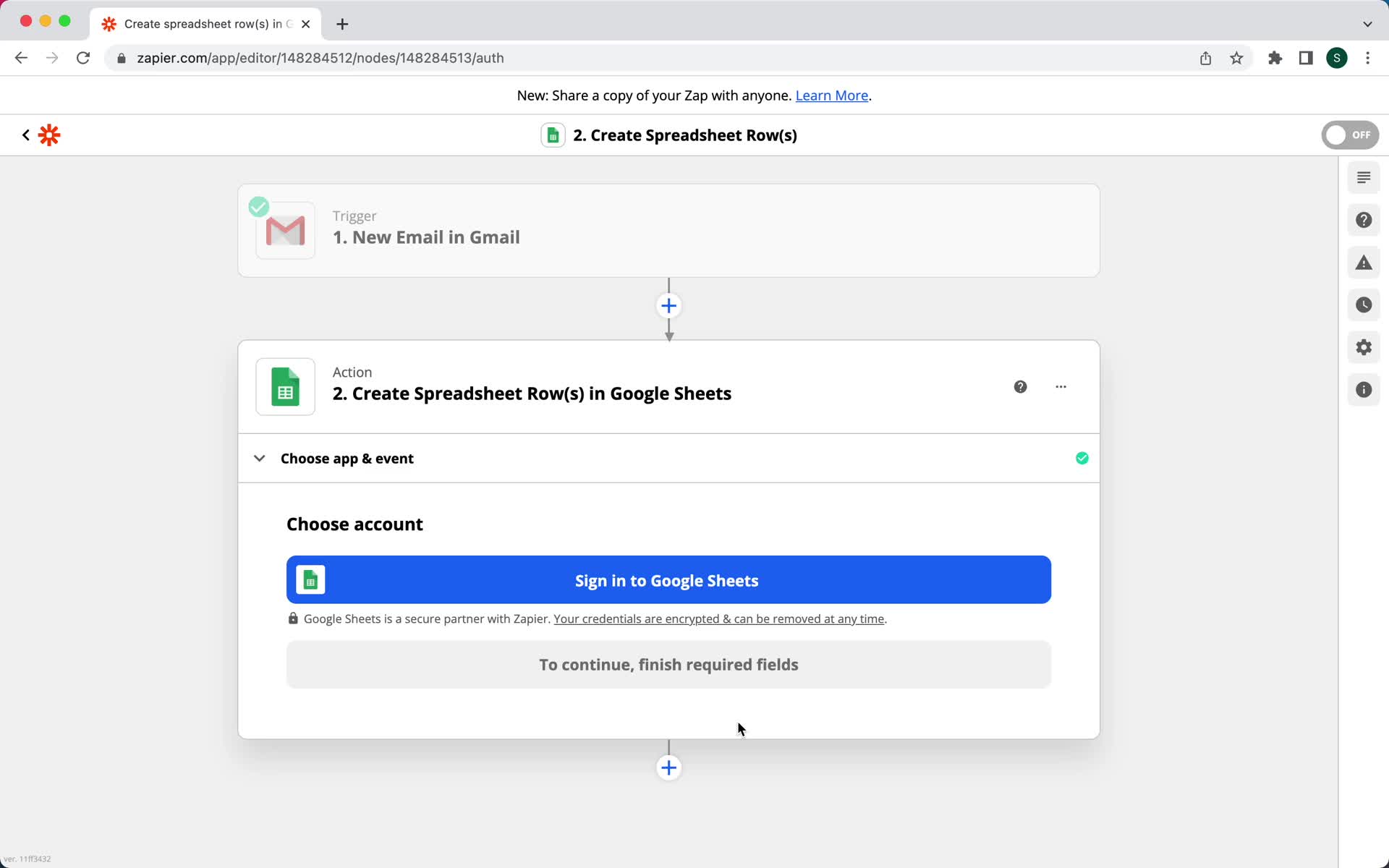This screenshot has height=868, width=1389.
Task: Click the history/clock icon in sidebar
Action: (x=1363, y=305)
